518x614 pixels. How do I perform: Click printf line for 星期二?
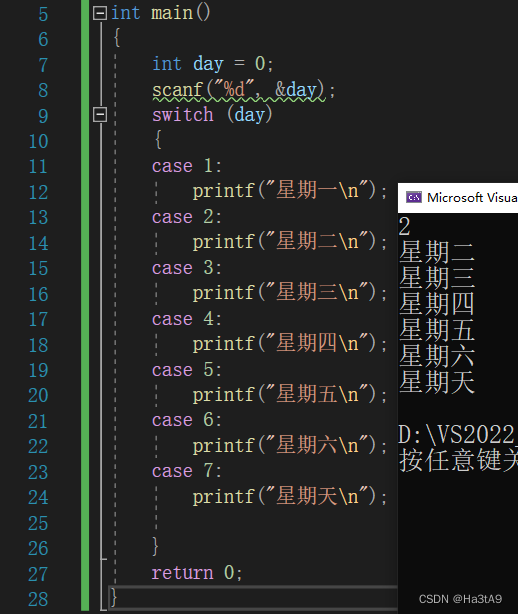[x=290, y=242]
